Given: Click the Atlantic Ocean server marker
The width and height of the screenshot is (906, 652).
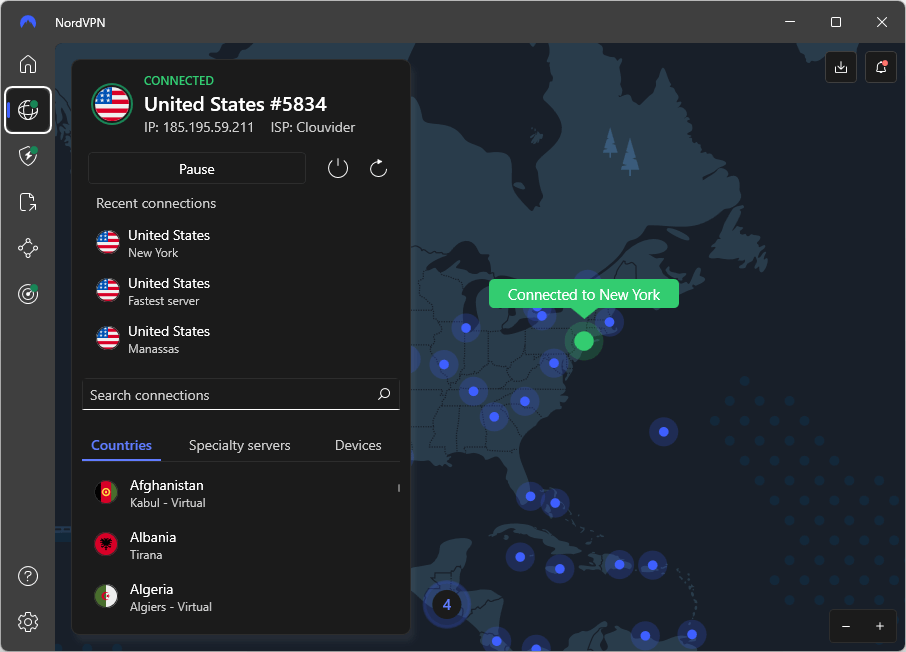Looking at the screenshot, I should click(x=663, y=432).
